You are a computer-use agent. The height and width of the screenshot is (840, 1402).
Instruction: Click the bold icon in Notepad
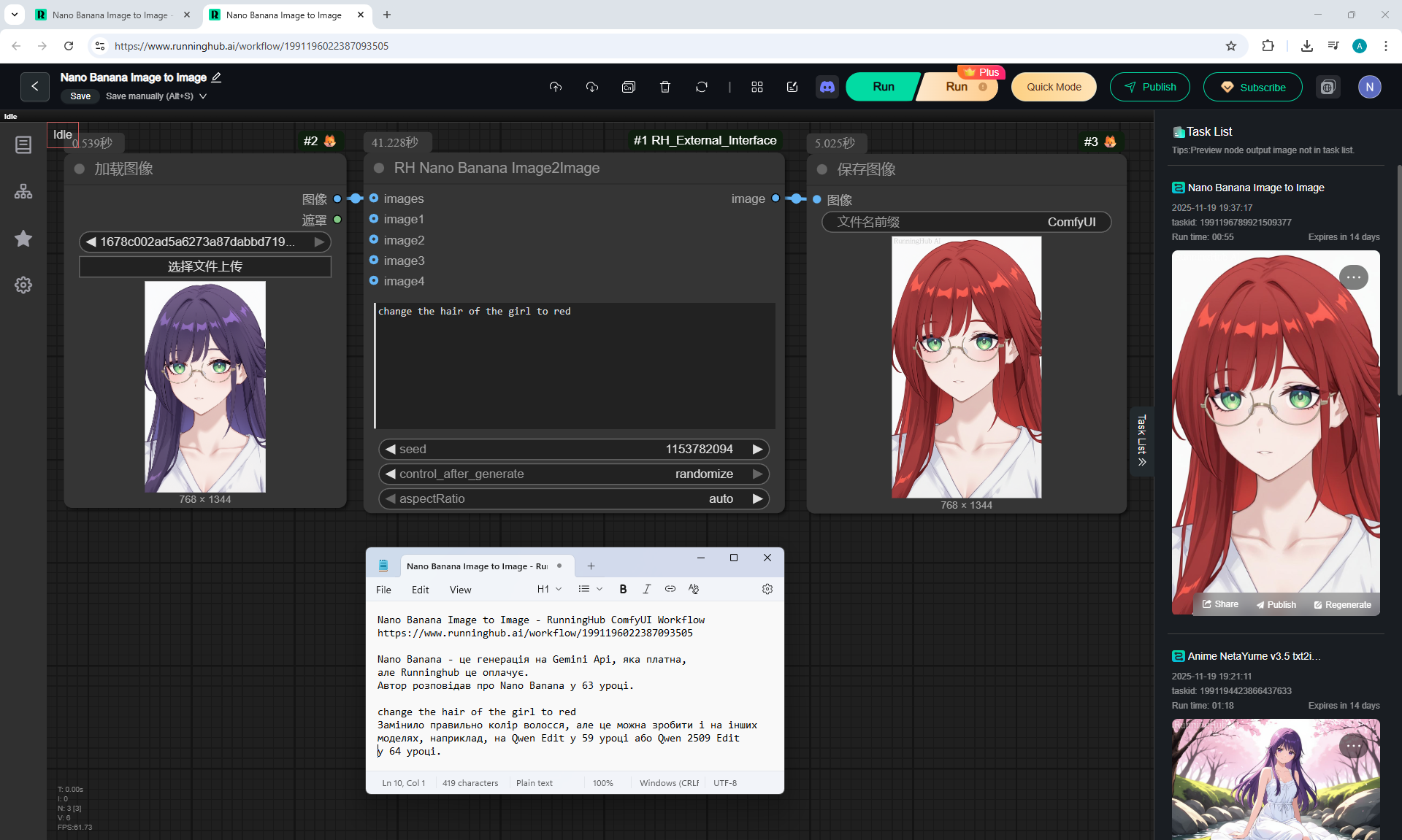coord(623,589)
